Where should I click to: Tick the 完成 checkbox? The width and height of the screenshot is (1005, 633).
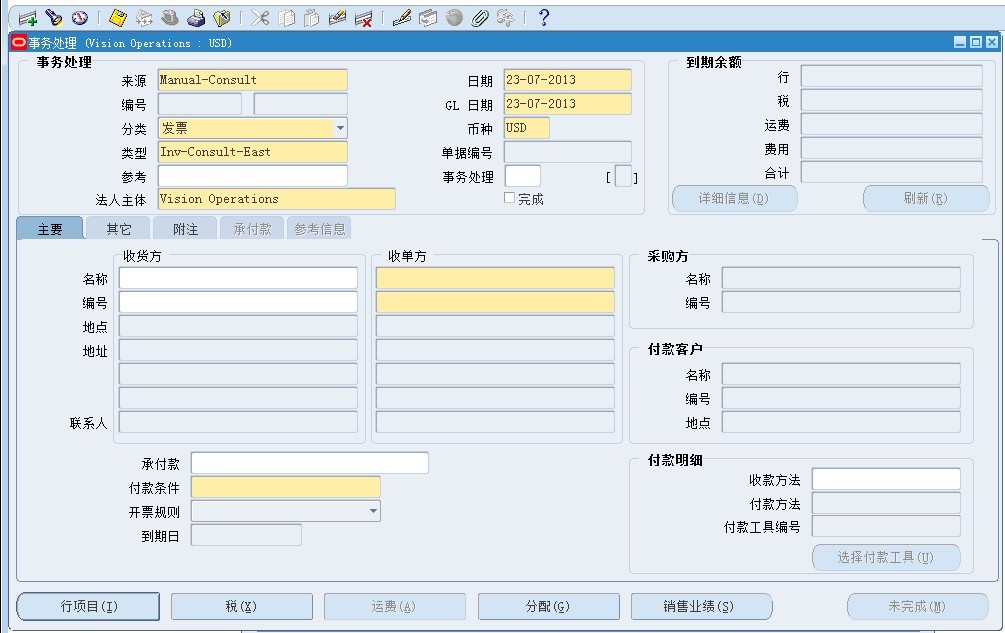pos(510,198)
